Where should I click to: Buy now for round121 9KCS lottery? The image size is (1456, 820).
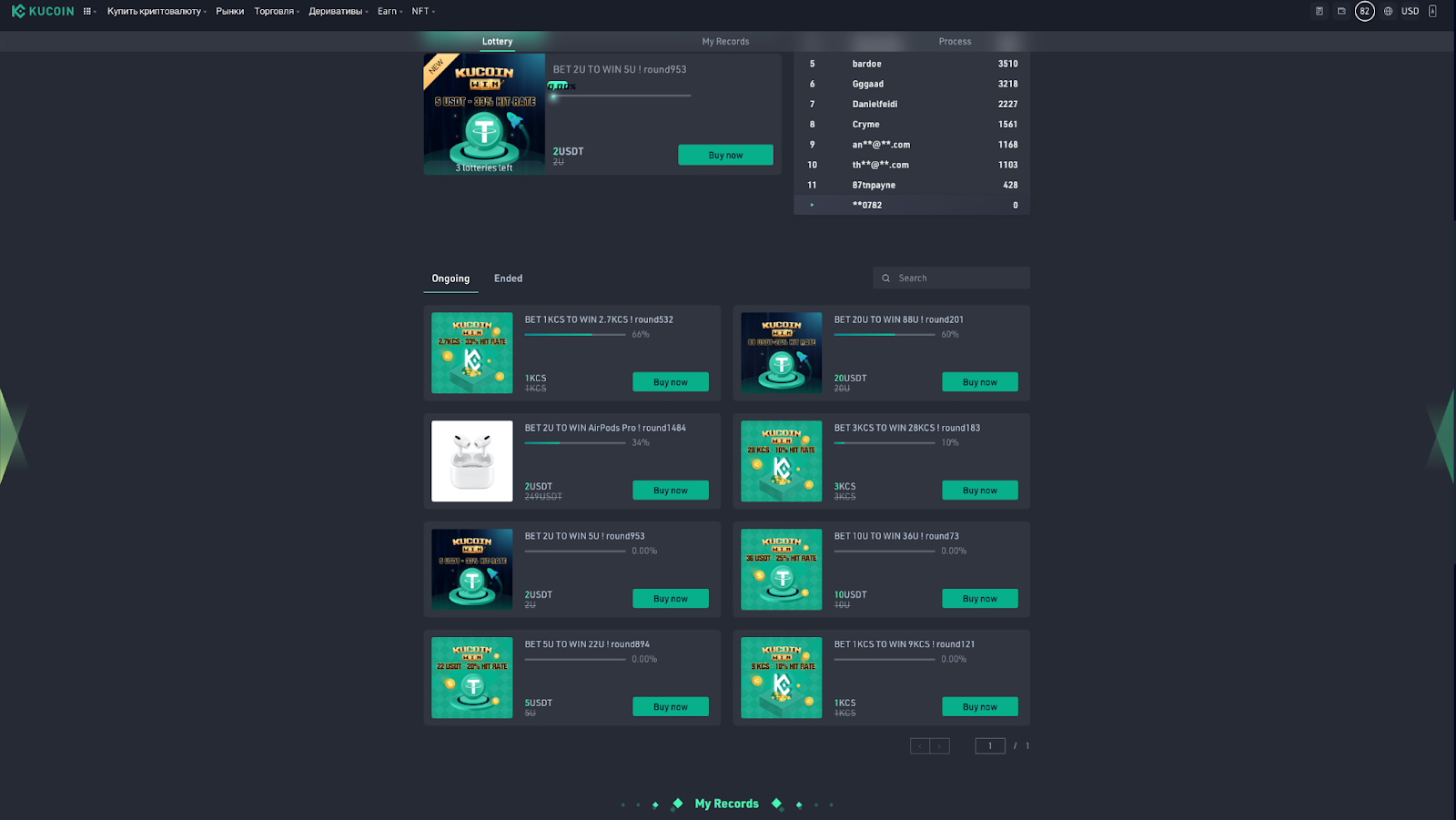pyautogui.click(x=980, y=707)
